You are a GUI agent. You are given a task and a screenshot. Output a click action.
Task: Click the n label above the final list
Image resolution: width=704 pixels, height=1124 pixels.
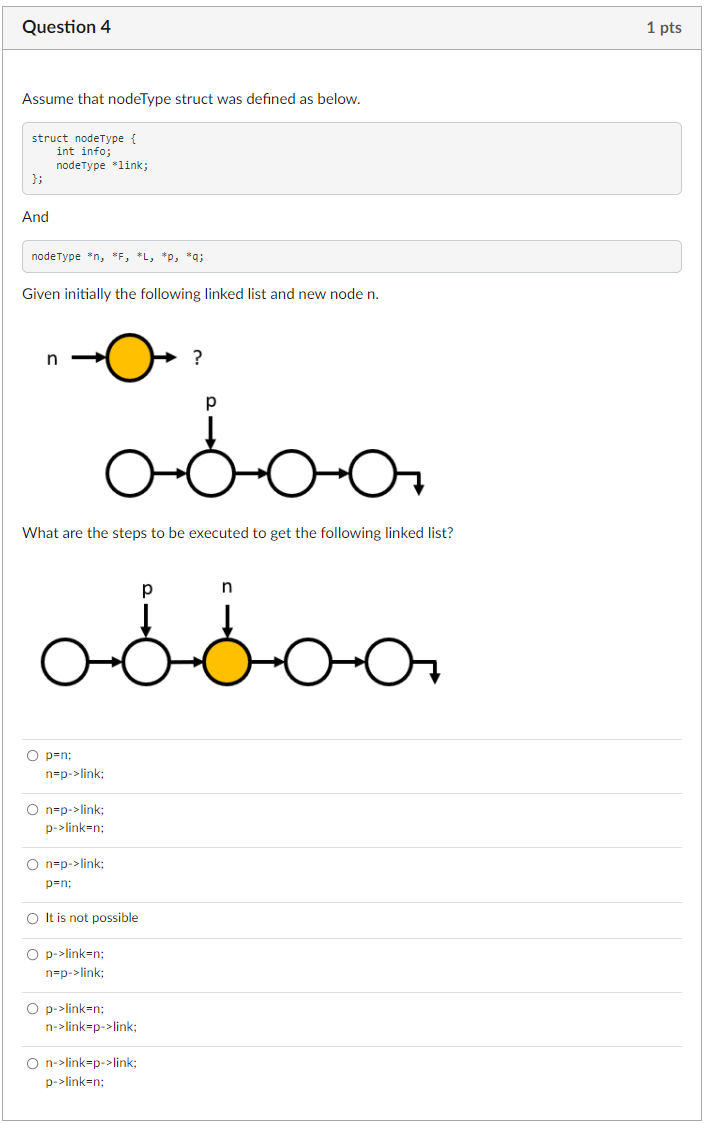[227, 587]
